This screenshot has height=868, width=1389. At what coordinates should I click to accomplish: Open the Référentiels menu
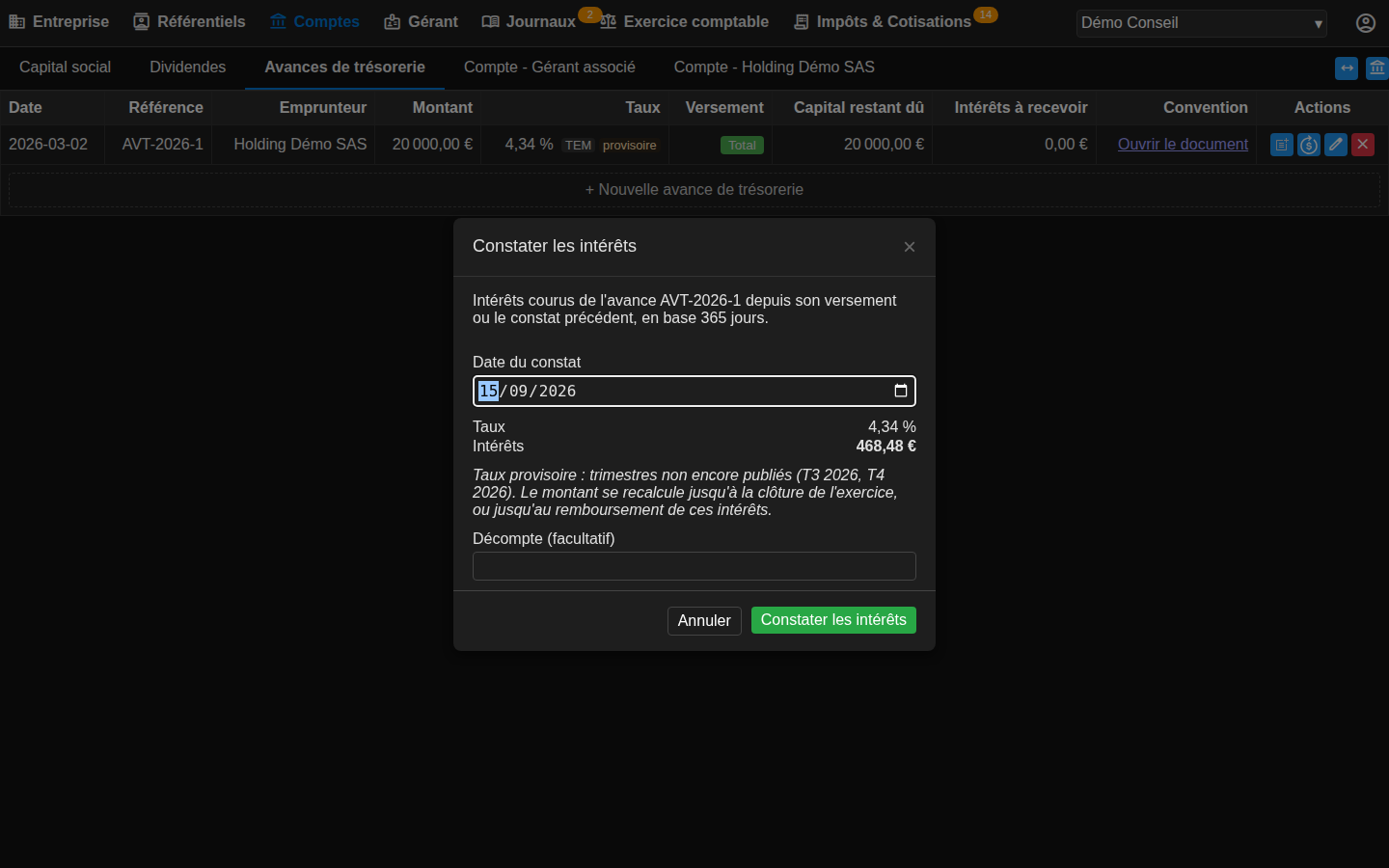pyautogui.click(x=189, y=21)
